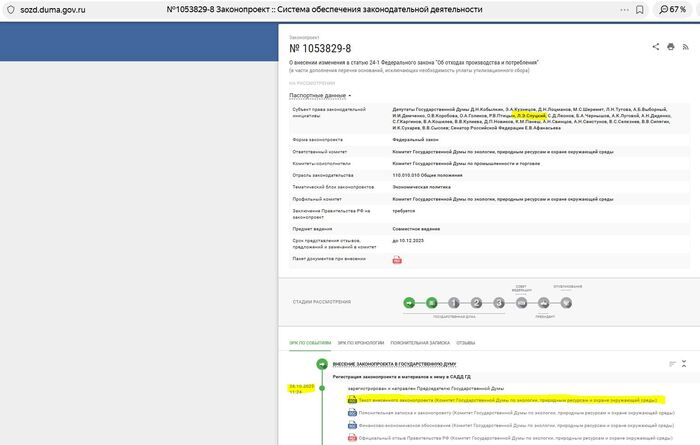Select the second green stage circle
This screenshot has width=700, height=445.
[x=431, y=302]
